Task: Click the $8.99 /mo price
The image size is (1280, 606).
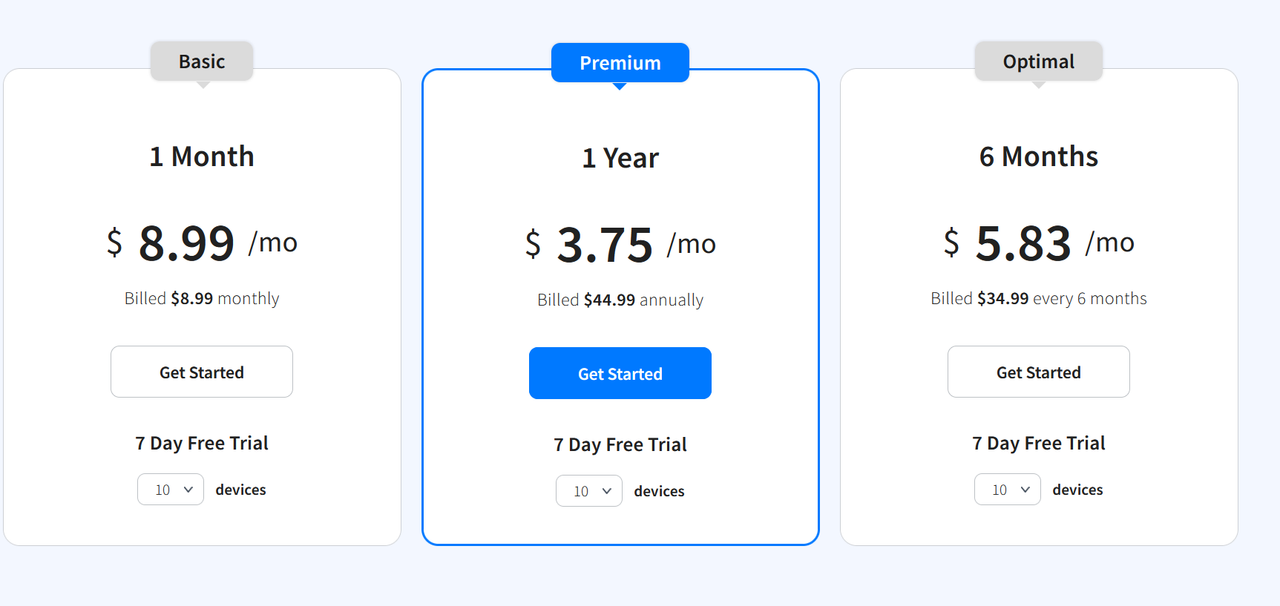Action: click(202, 242)
